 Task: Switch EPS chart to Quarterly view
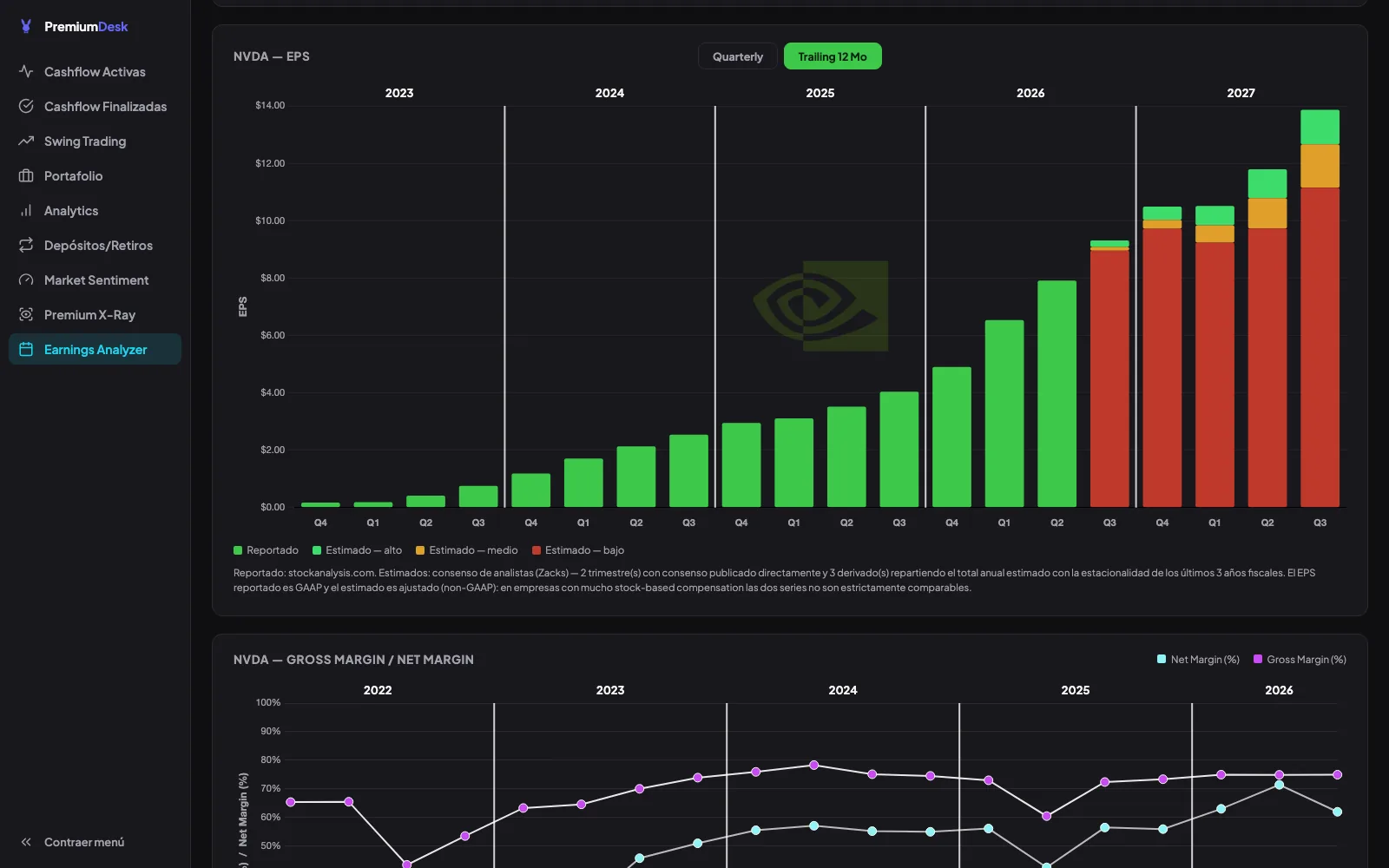click(738, 56)
